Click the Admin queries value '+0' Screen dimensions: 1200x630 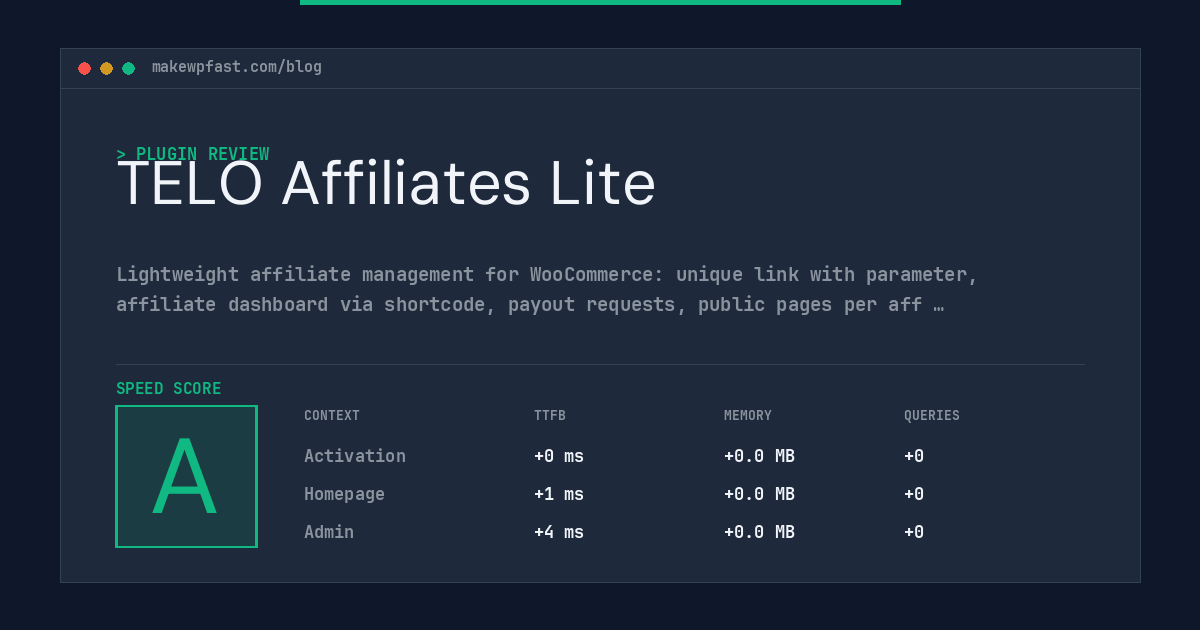(914, 532)
